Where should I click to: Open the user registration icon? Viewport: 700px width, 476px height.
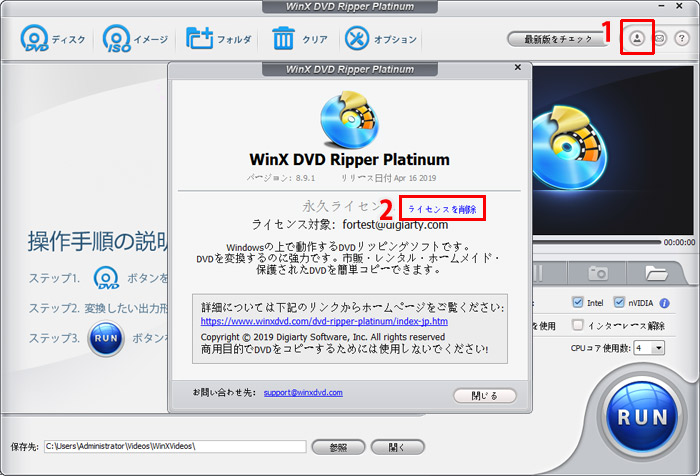pyautogui.click(x=637, y=38)
